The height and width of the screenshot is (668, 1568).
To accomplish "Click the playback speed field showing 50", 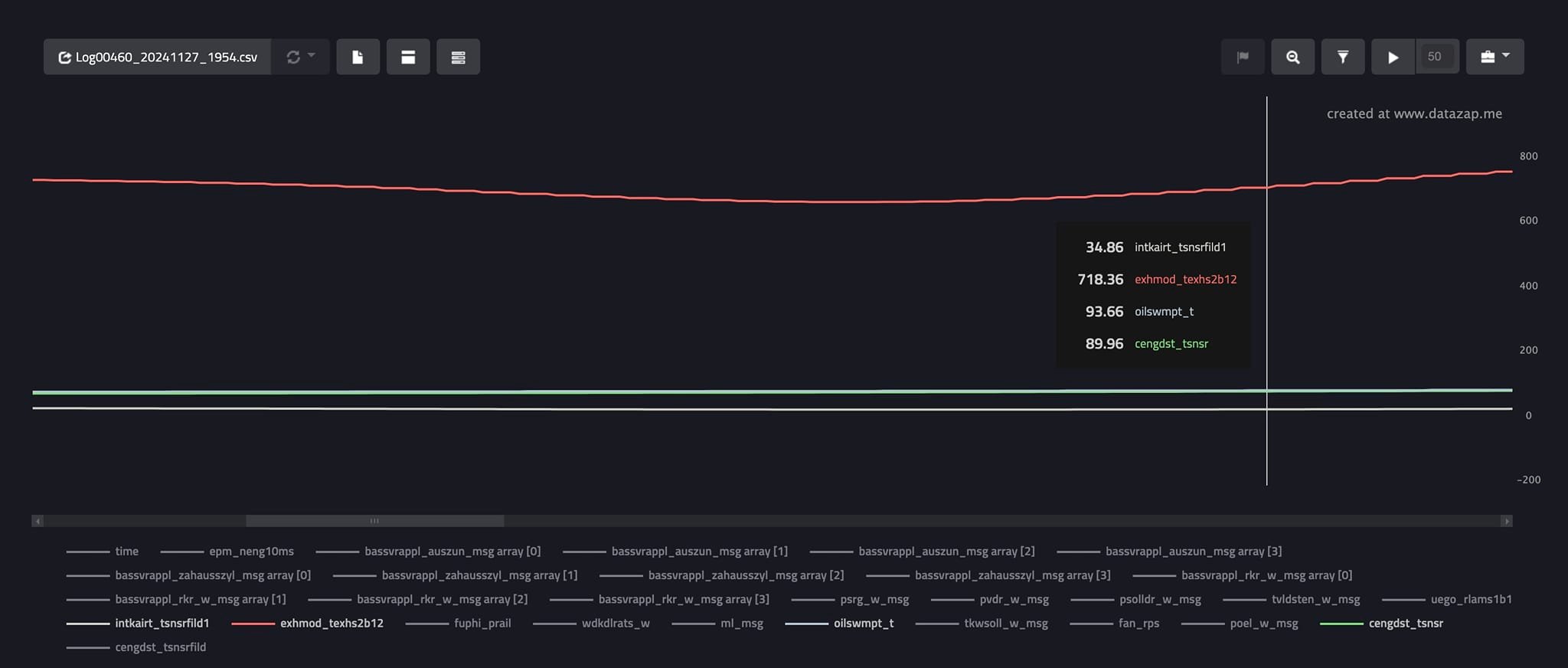I will (1435, 57).
